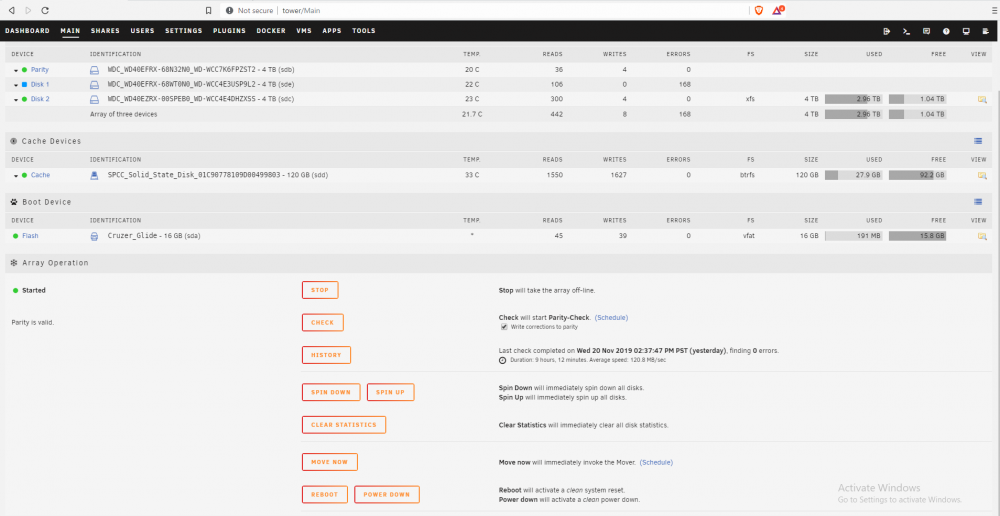This screenshot has width=1000, height=516.
Task: Click the Cache green status indicator
Action: tap(25, 175)
